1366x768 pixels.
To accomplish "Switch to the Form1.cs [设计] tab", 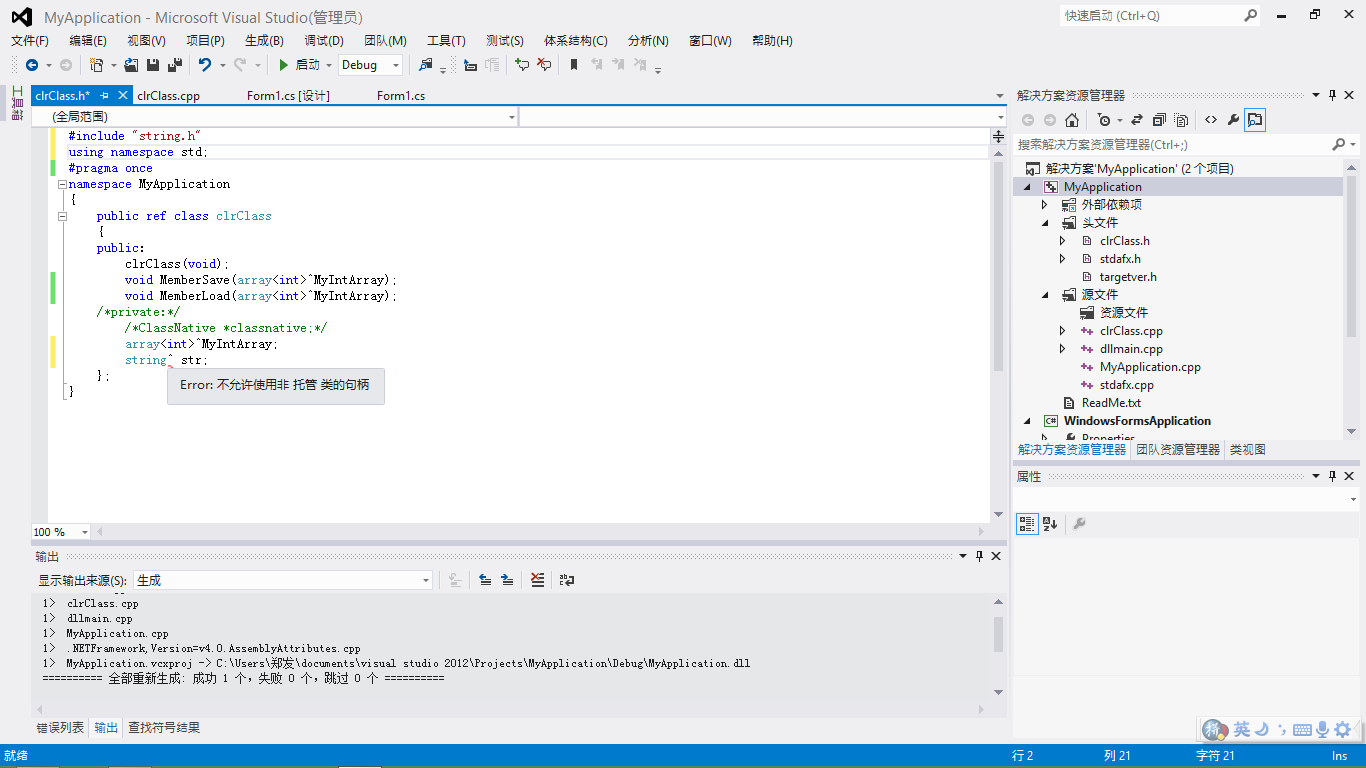I will click(288, 96).
